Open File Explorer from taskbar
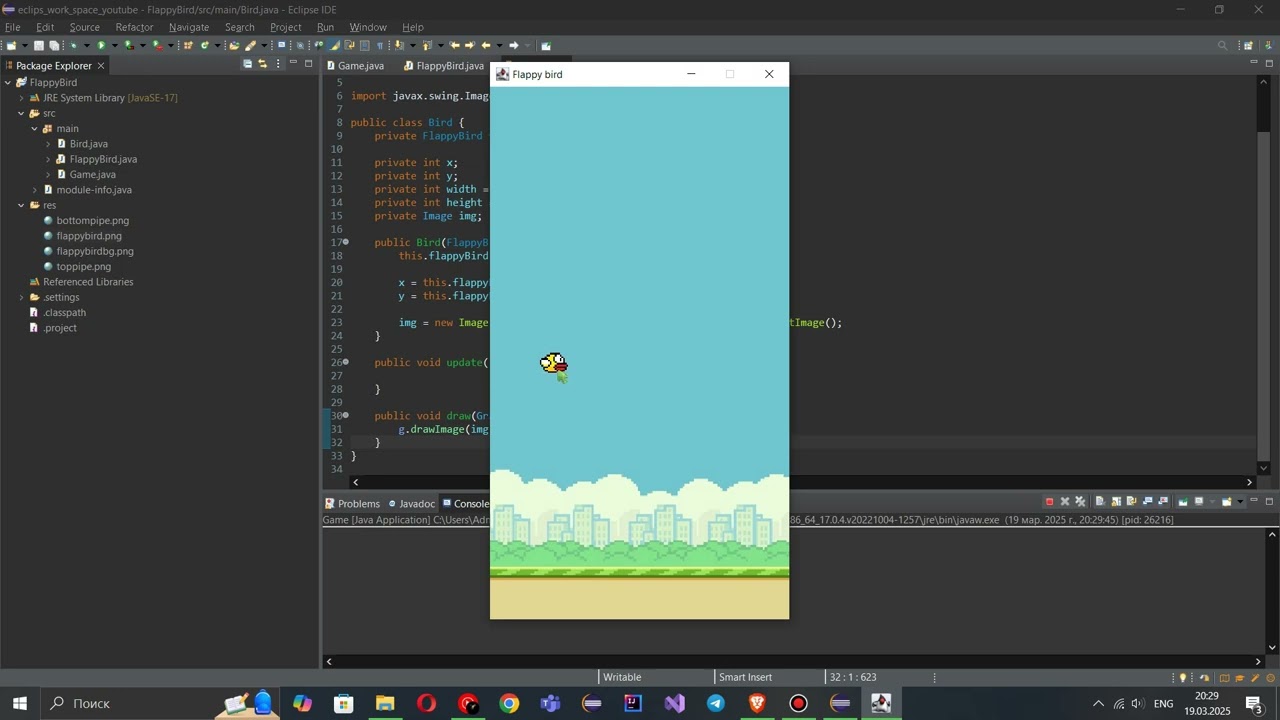This screenshot has width=1280, height=720. click(385, 704)
